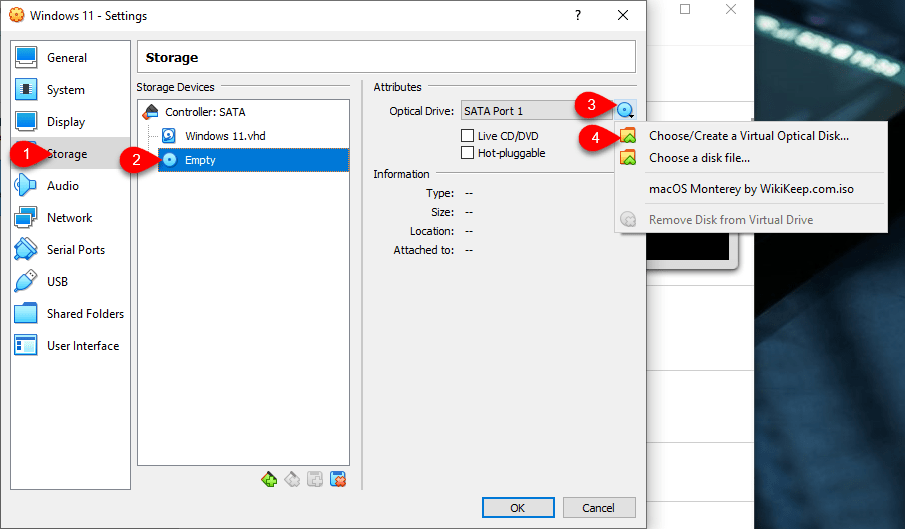This screenshot has height=529, width=905.
Task: Close the background VirtualBox window
Action: [731, 9]
